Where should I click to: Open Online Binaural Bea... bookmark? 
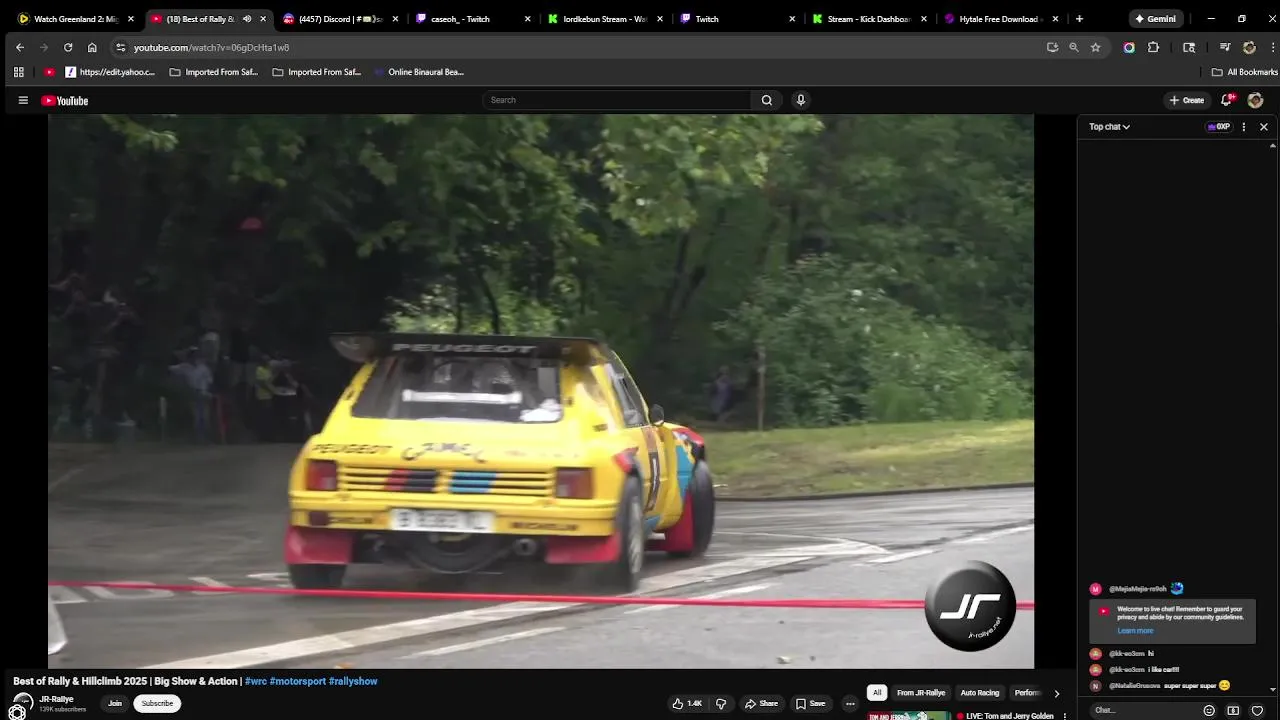(419, 72)
